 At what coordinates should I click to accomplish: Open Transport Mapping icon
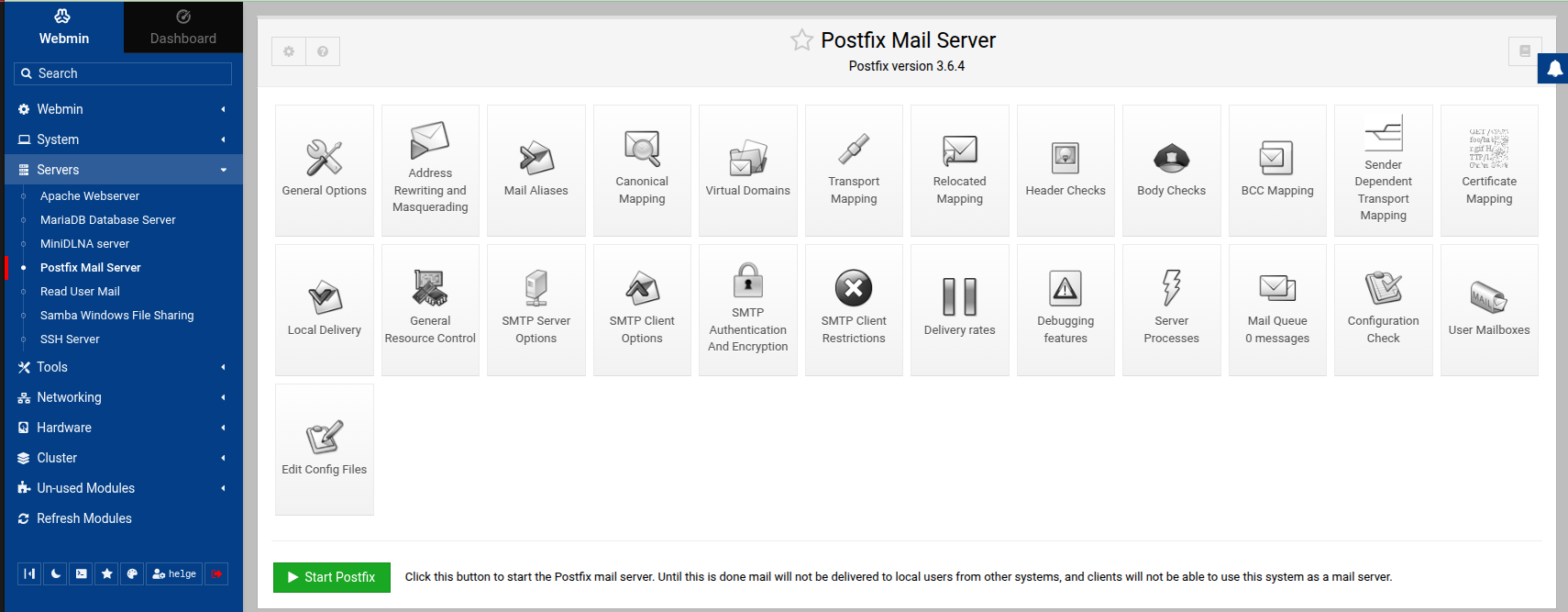click(854, 170)
